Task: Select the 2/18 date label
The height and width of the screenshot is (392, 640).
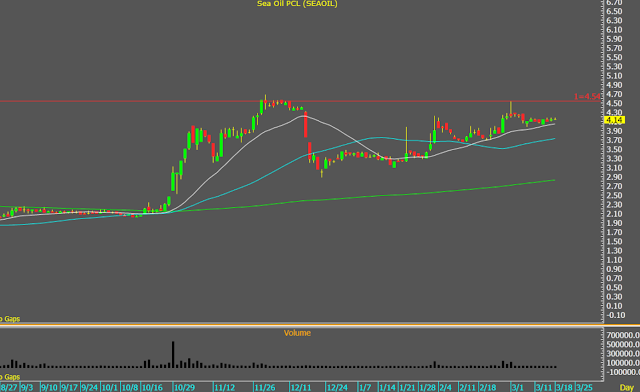Action: [488, 387]
